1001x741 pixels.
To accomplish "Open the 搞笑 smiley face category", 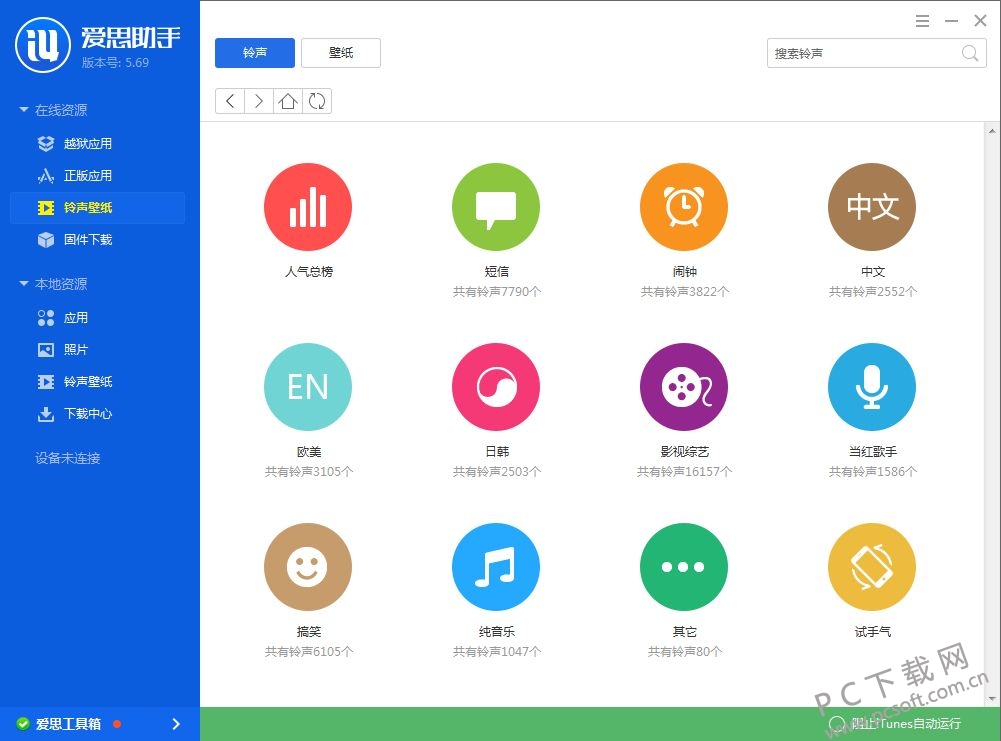I will (307, 566).
